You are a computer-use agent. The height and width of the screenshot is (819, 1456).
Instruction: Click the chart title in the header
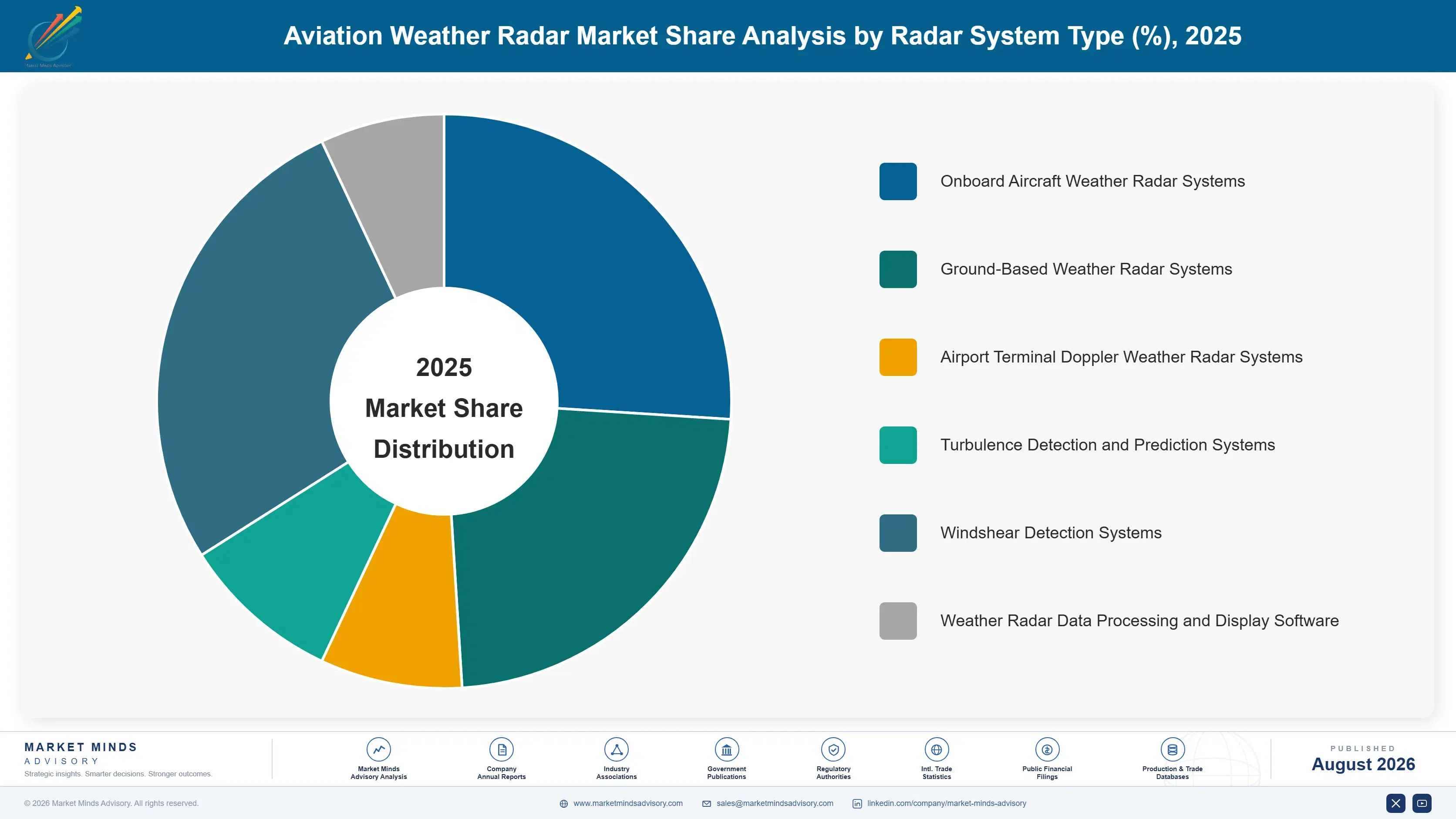pyautogui.click(x=762, y=36)
